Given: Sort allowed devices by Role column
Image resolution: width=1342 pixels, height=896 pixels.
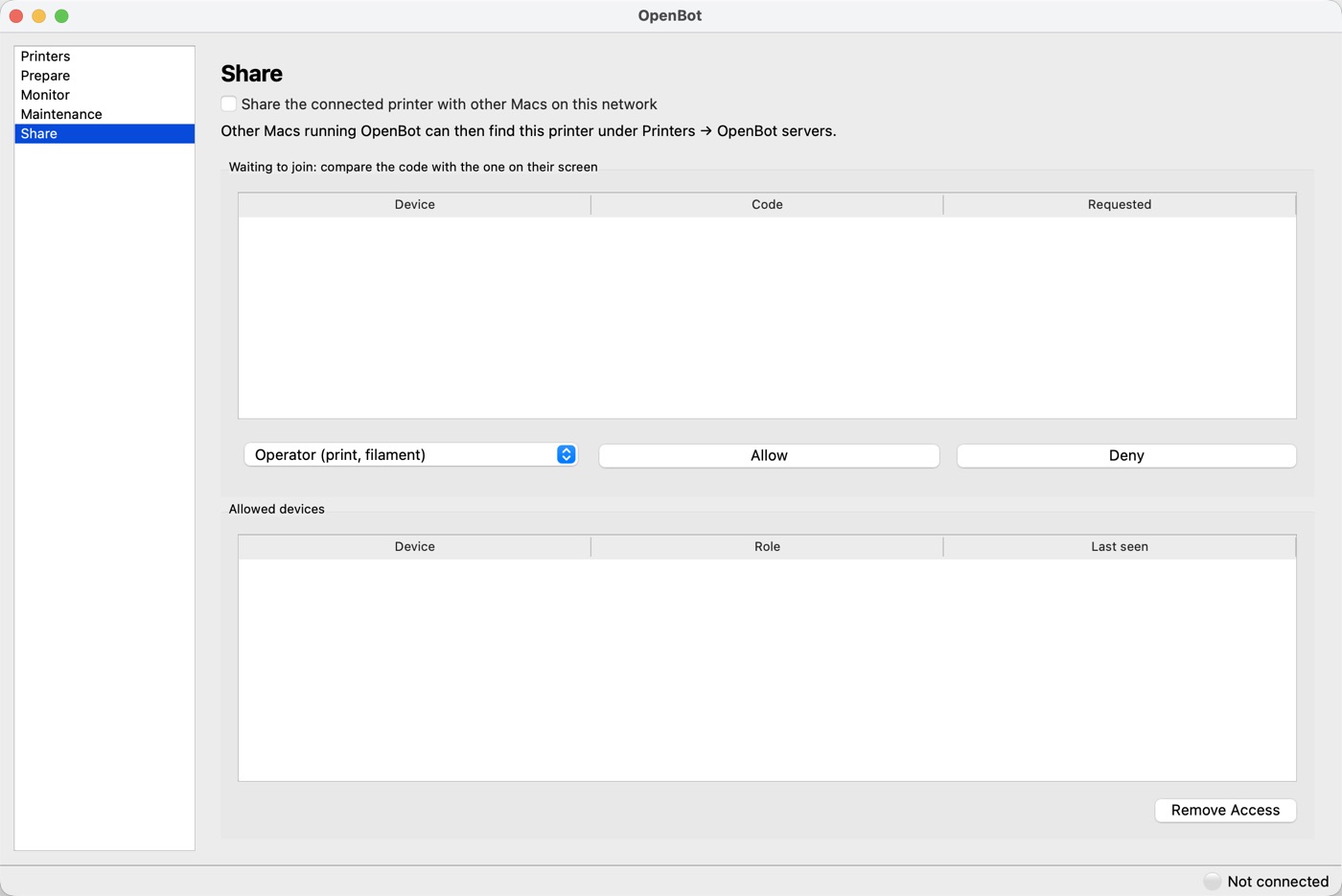Looking at the screenshot, I should tap(767, 547).
